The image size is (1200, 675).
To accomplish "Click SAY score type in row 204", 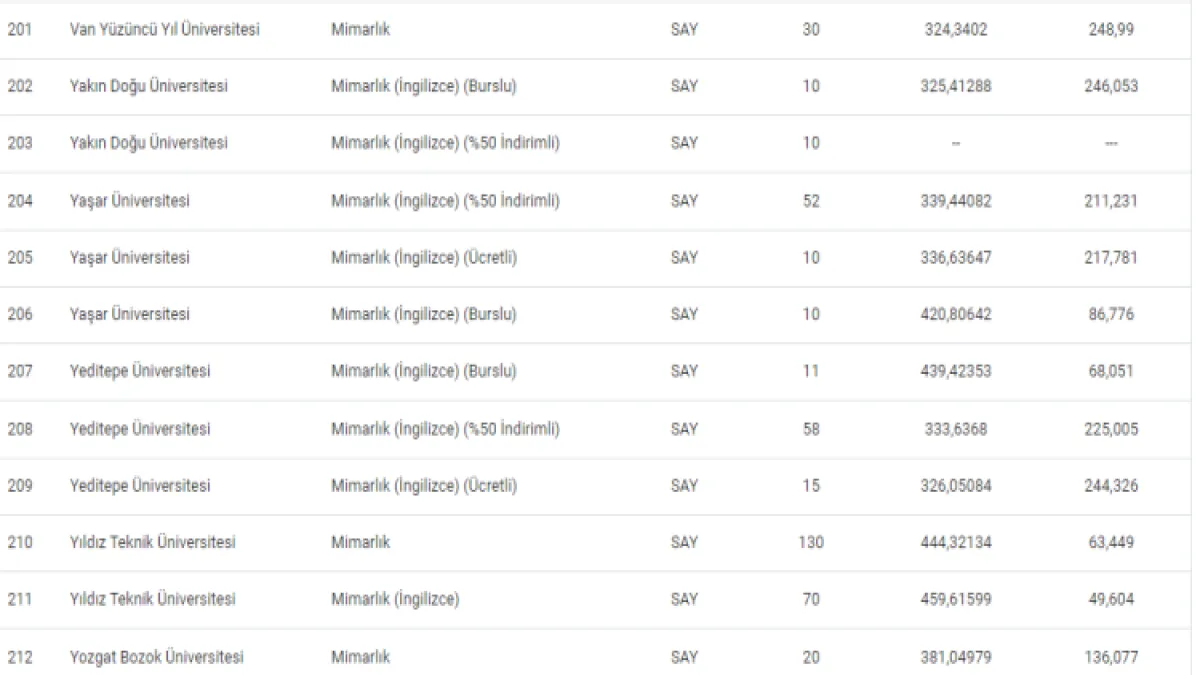I will click(x=684, y=201).
